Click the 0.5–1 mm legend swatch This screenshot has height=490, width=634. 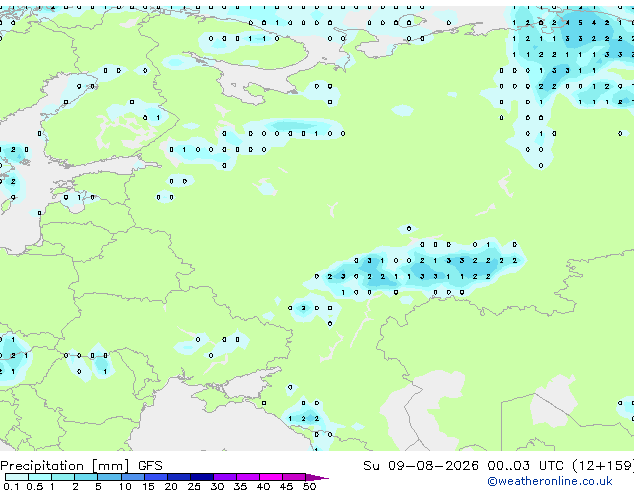pyautogui.click(x=40, y=477)
